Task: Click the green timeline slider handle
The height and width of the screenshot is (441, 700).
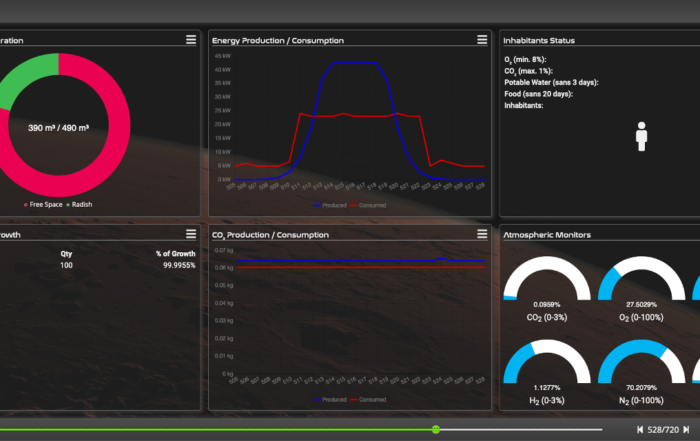Action: (436, 429)
